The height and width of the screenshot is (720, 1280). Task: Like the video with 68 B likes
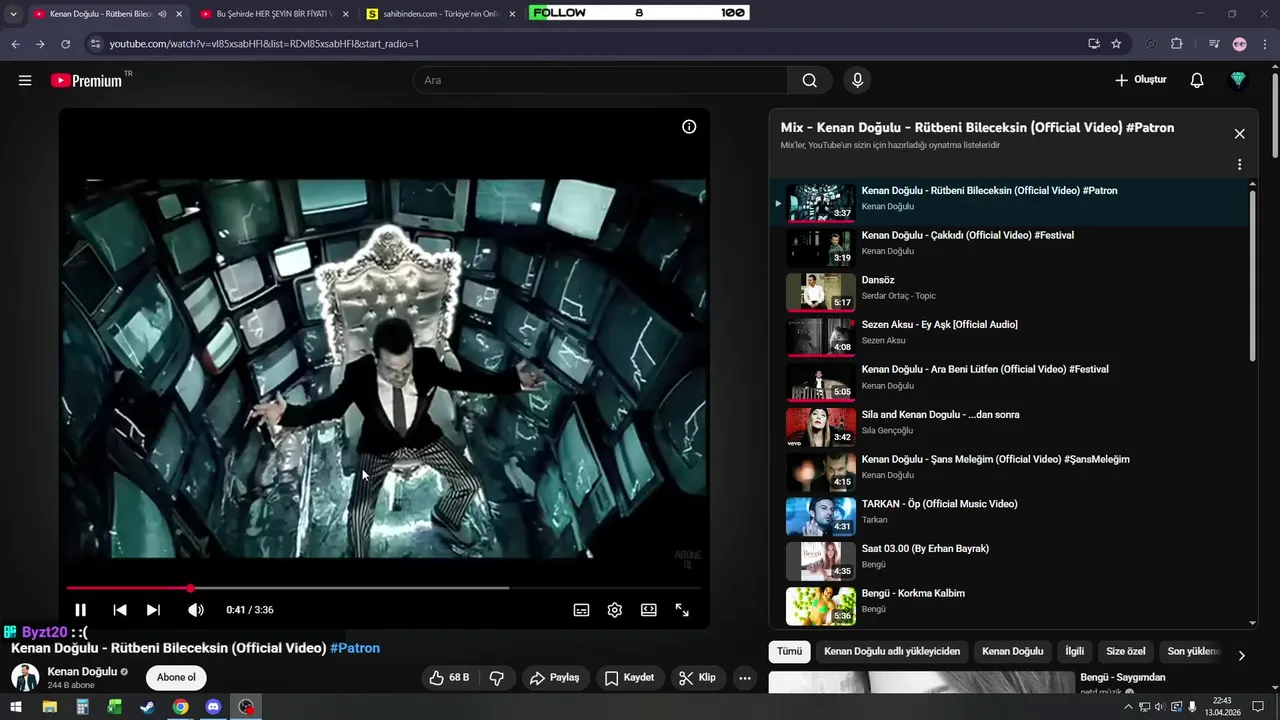point(449,678)
